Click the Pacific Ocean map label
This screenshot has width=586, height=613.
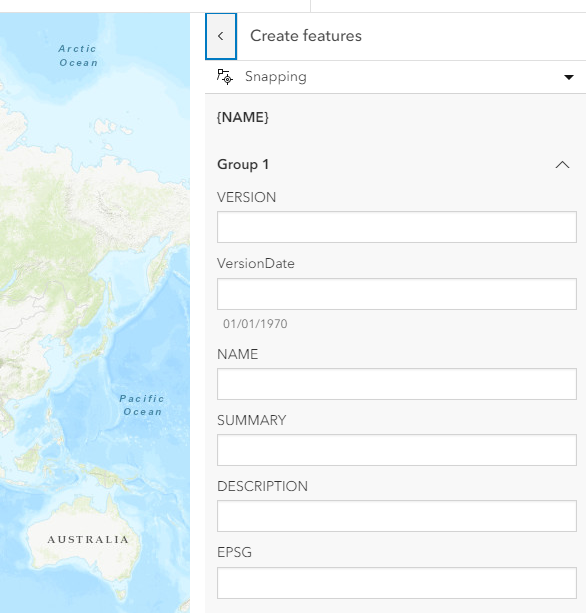(142, 405)
